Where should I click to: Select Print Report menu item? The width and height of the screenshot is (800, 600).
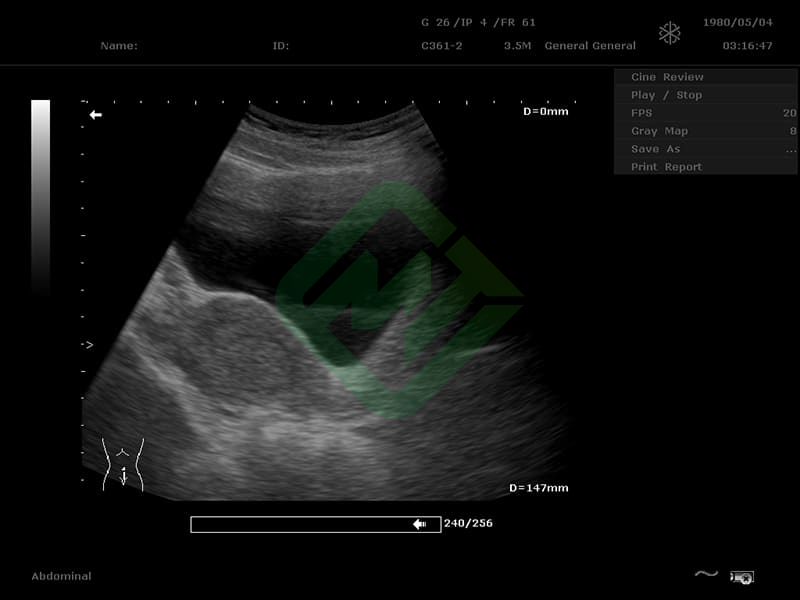706,167
